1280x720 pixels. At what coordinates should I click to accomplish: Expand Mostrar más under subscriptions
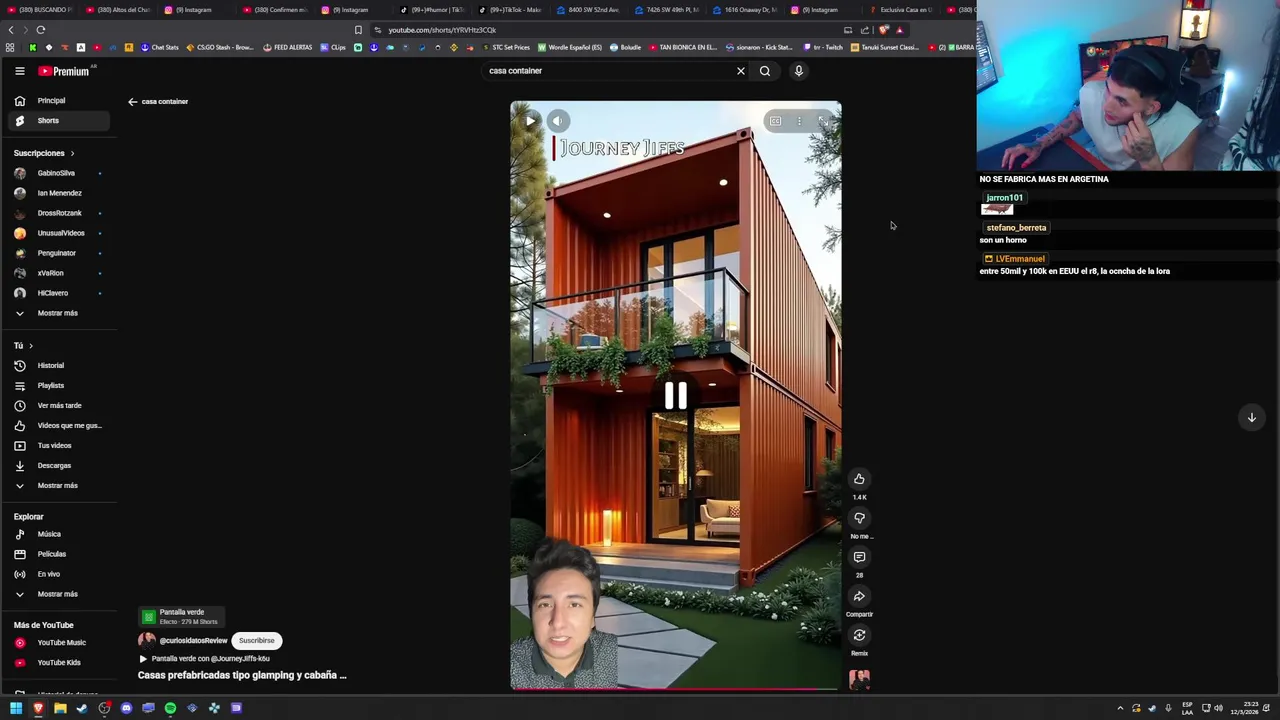(x=58, y=313)
